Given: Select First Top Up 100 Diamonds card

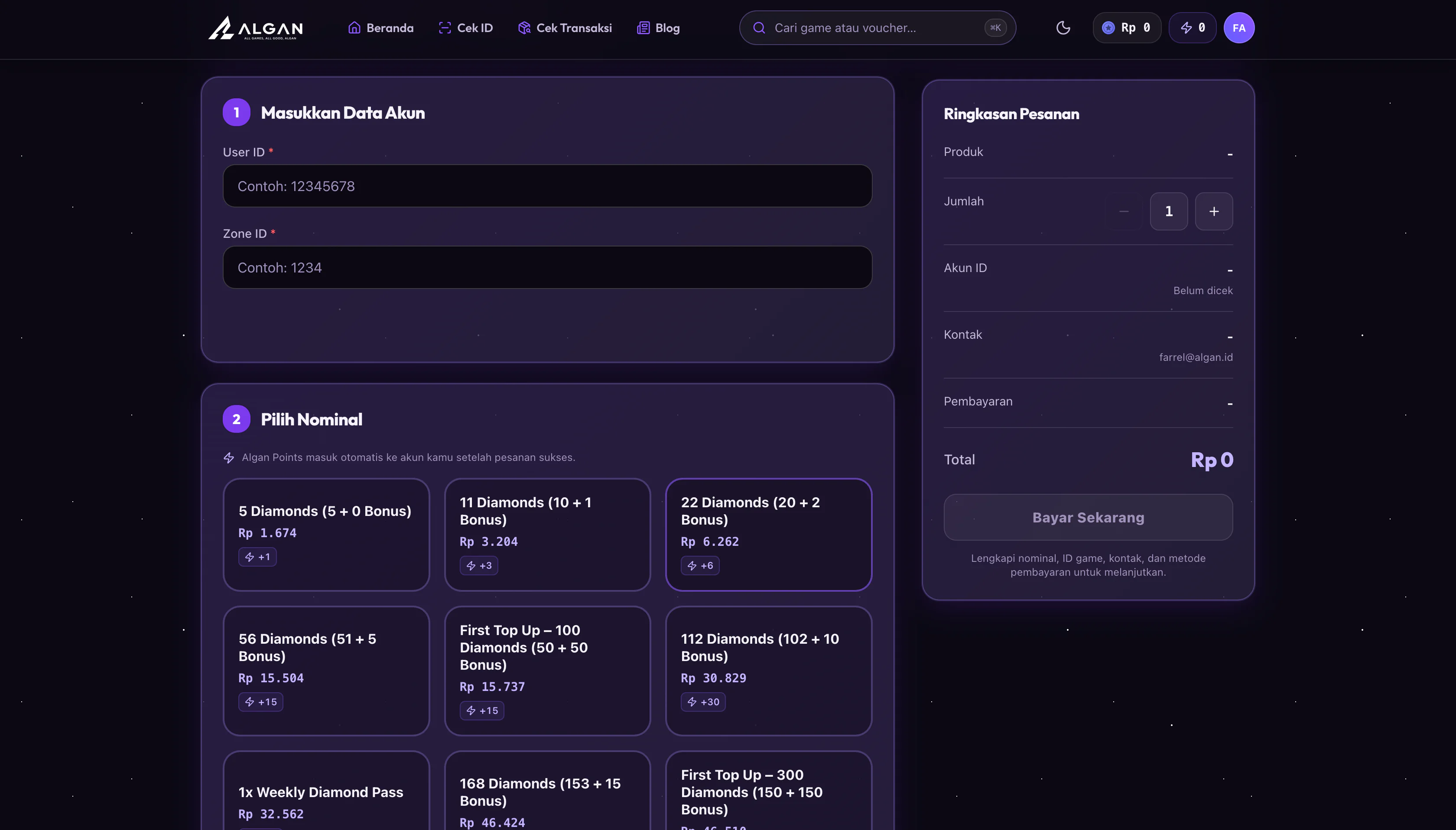Looking at the screenshot, I should (547, 671).
